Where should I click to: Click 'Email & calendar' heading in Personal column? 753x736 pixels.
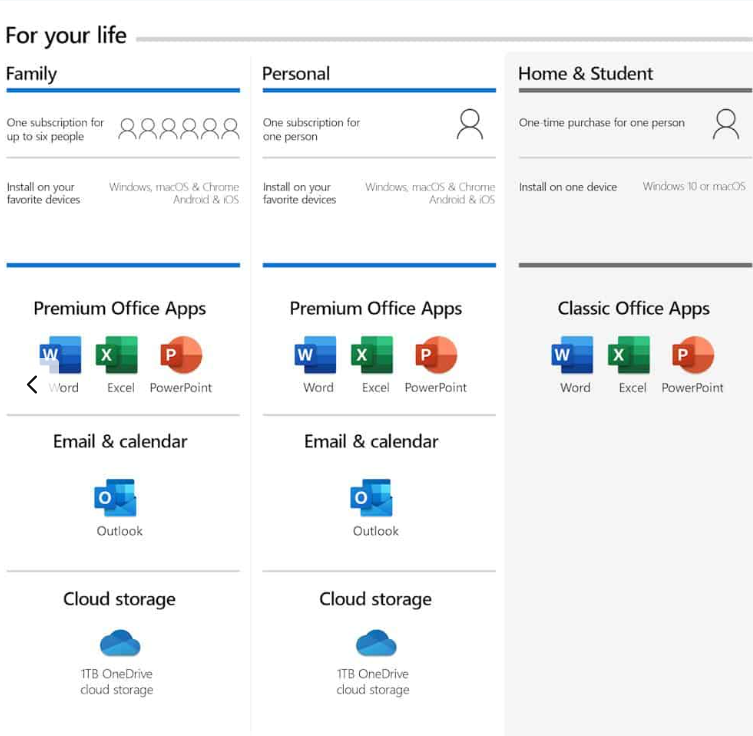tap(371, 441)
